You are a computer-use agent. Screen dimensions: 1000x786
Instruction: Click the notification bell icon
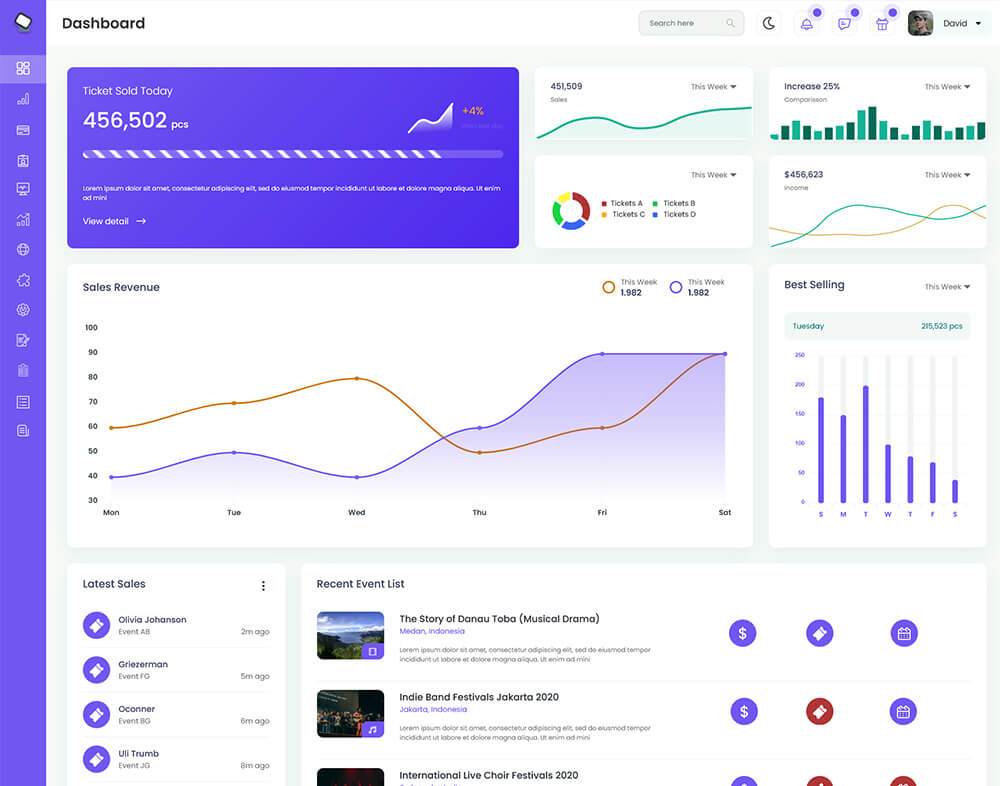806,24
